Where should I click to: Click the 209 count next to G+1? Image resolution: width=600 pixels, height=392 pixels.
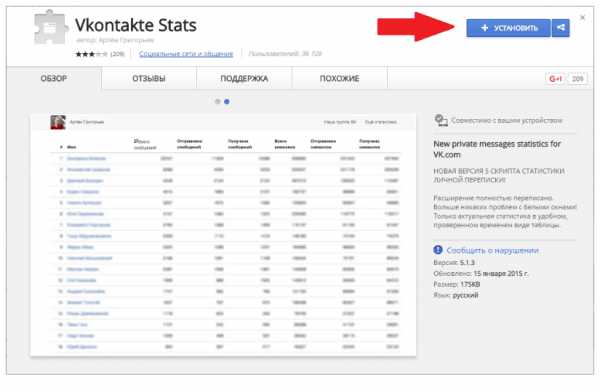coord(577,79)
